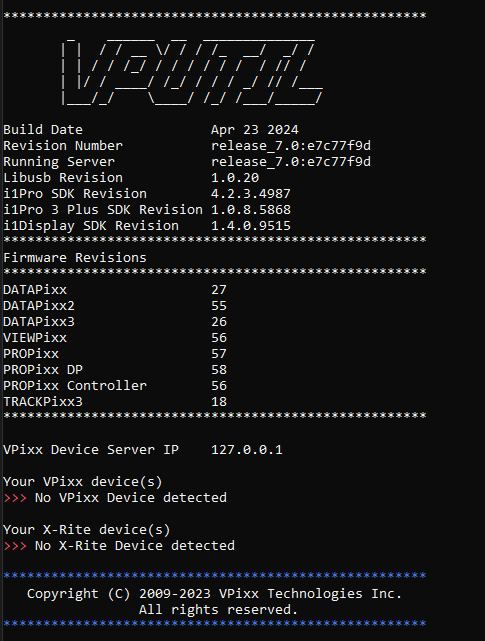Screen dimensions: 485x641
Task: Click the TRACKPixx3 firmware value 18
Action: pyautogui.click(x=219, y=401)
